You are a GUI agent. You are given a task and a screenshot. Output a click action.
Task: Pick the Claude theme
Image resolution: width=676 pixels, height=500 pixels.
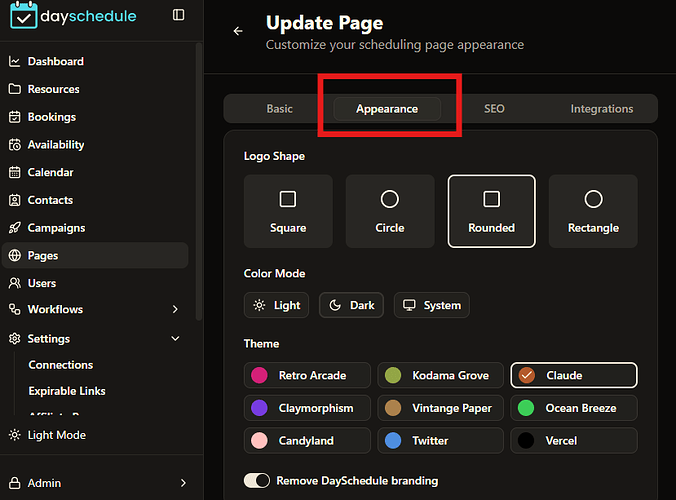[574, 375]
